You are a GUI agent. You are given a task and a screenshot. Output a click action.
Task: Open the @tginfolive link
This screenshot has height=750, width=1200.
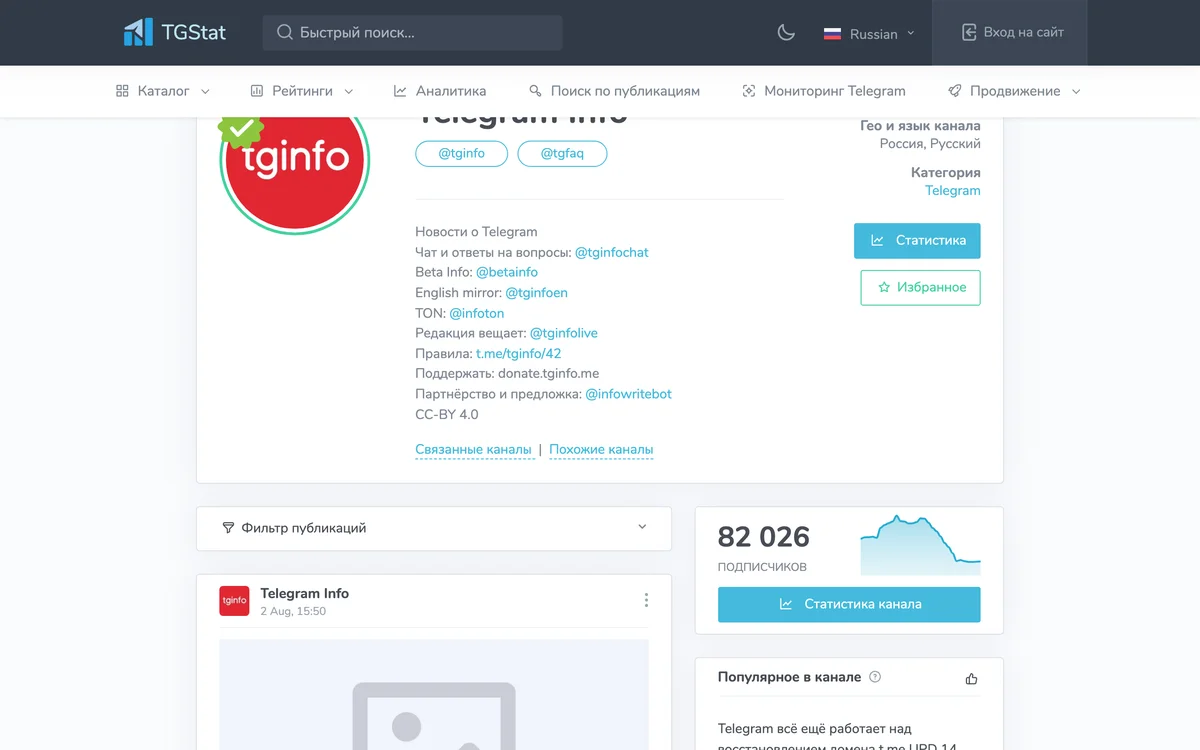click(564, 333)
